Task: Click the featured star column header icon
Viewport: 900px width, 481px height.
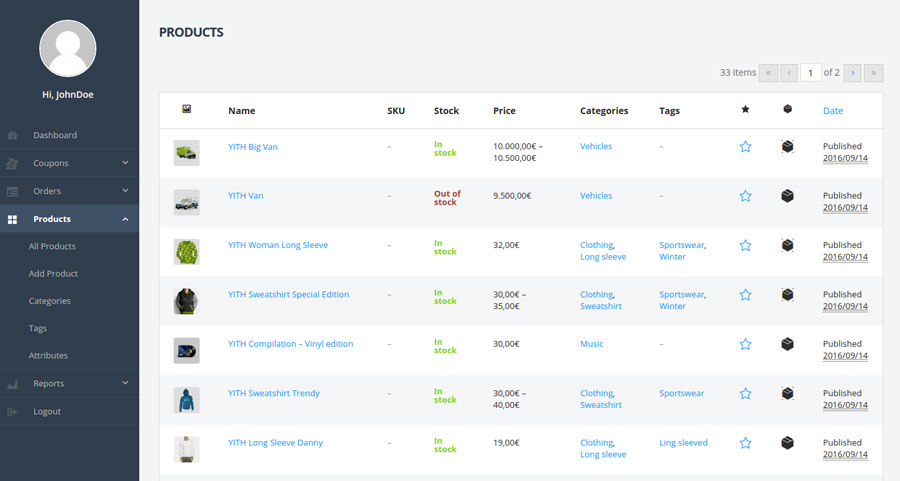Action: tap(745, 110)
